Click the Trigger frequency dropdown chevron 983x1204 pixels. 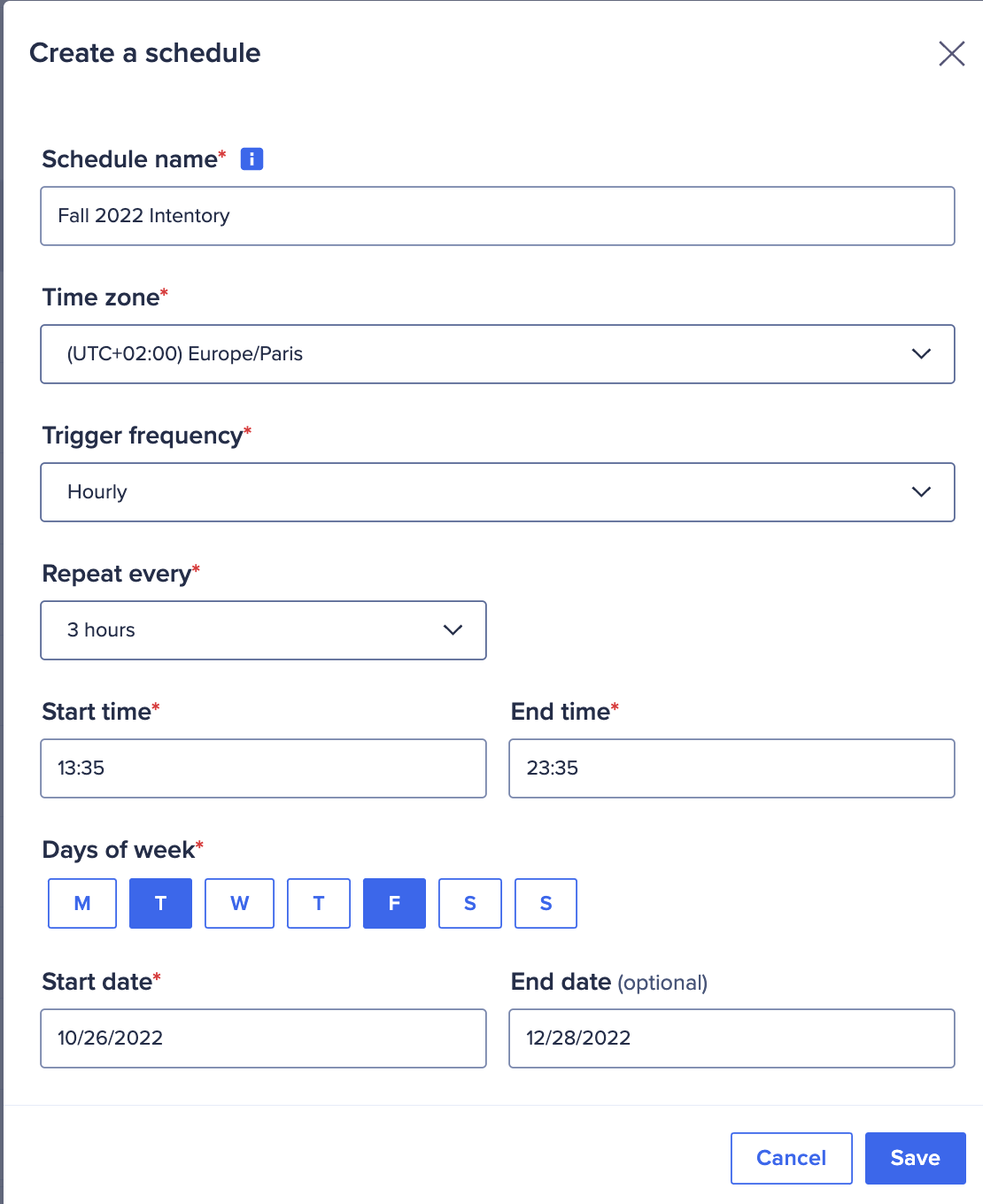tap(921, 492)
